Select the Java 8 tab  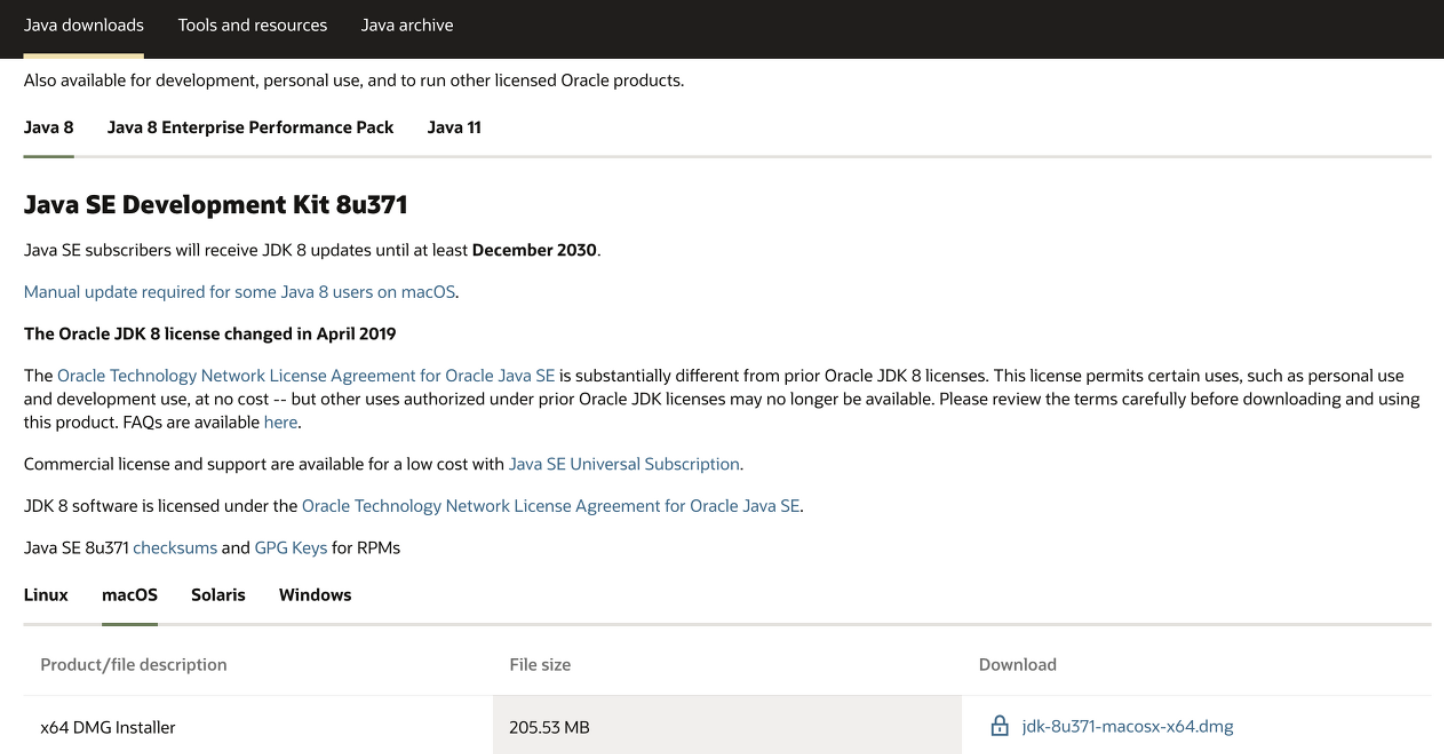tap(49, 127)
